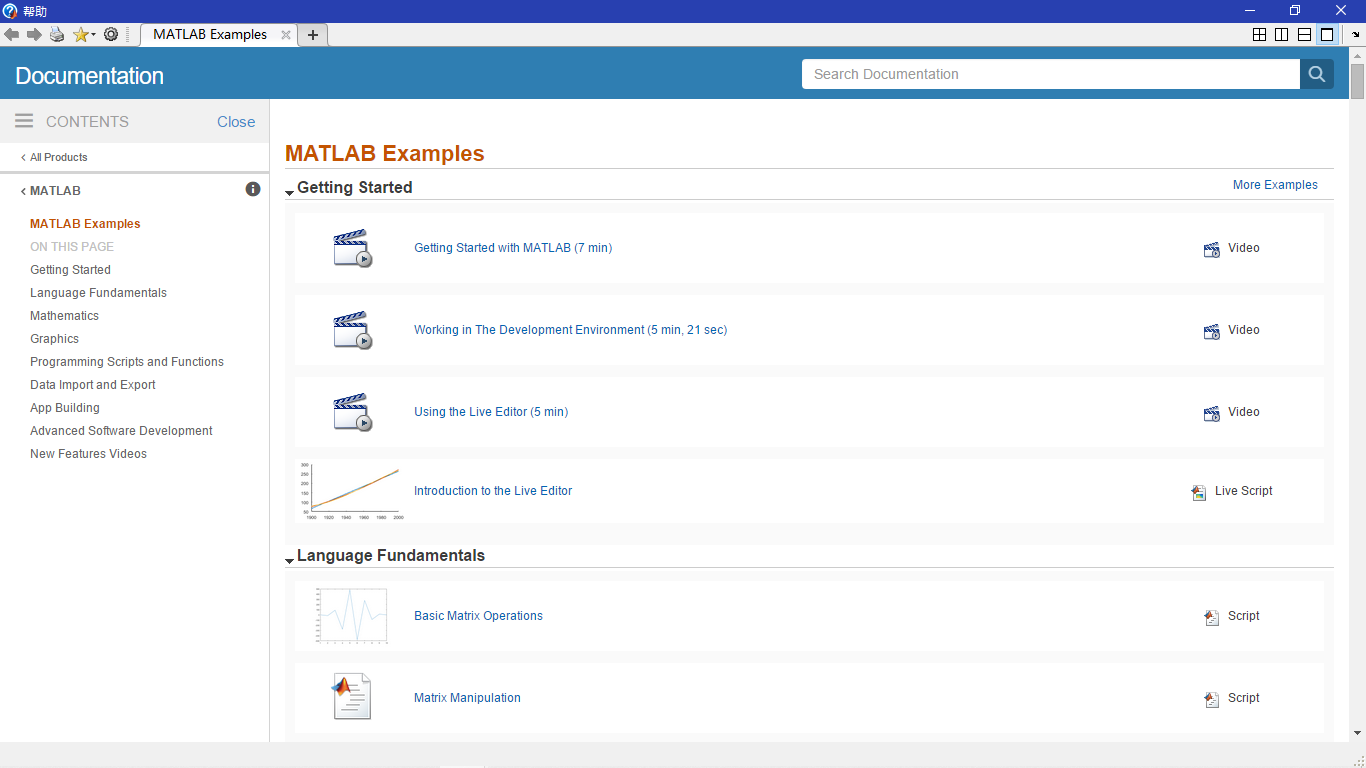Jump to Language Fundamentals in sidebar
Viewport: 1366px width, 768px height.
point(98,293)
